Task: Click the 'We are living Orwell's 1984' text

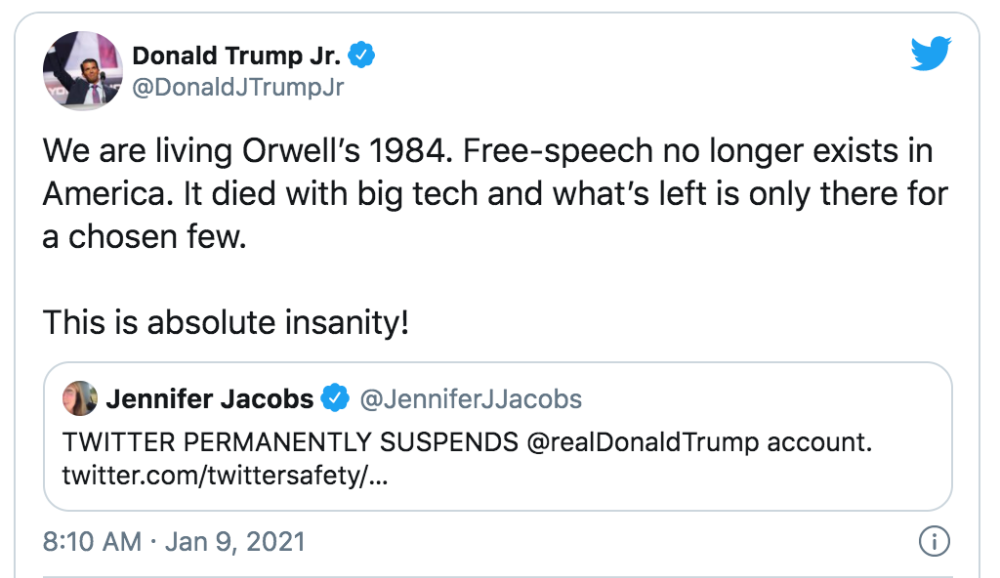Action: 247,151
